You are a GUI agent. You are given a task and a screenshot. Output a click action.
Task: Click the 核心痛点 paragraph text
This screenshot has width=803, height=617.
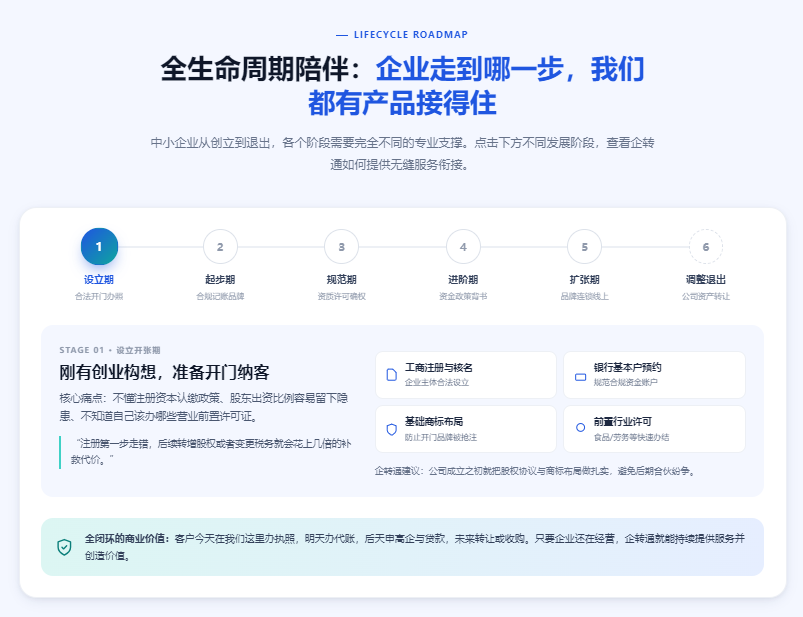coord(204,407)
